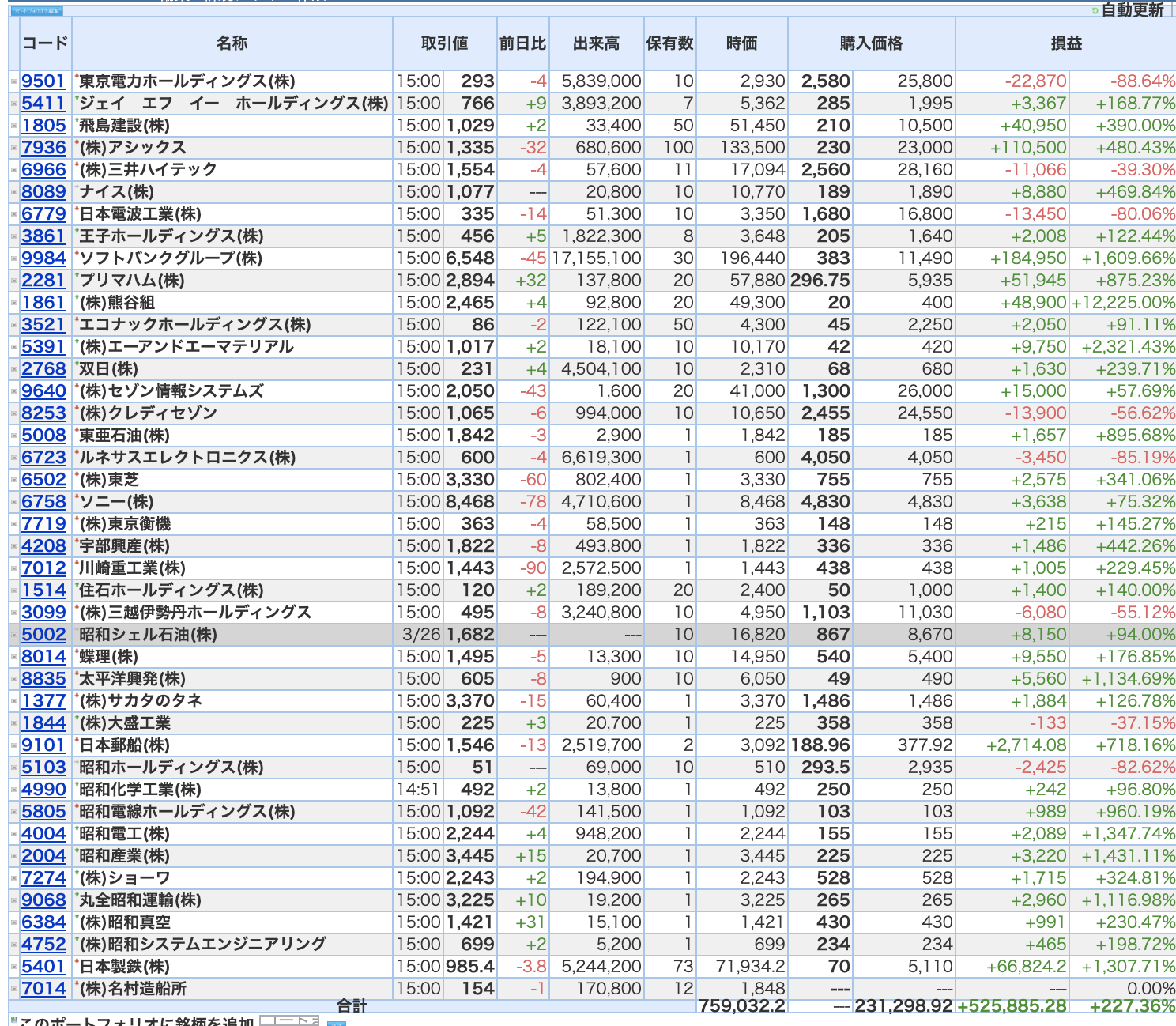The width and height of the screenshot is (1176, 1026).
Task: Click the 損益 column header
Action: tap(1066, 43)
